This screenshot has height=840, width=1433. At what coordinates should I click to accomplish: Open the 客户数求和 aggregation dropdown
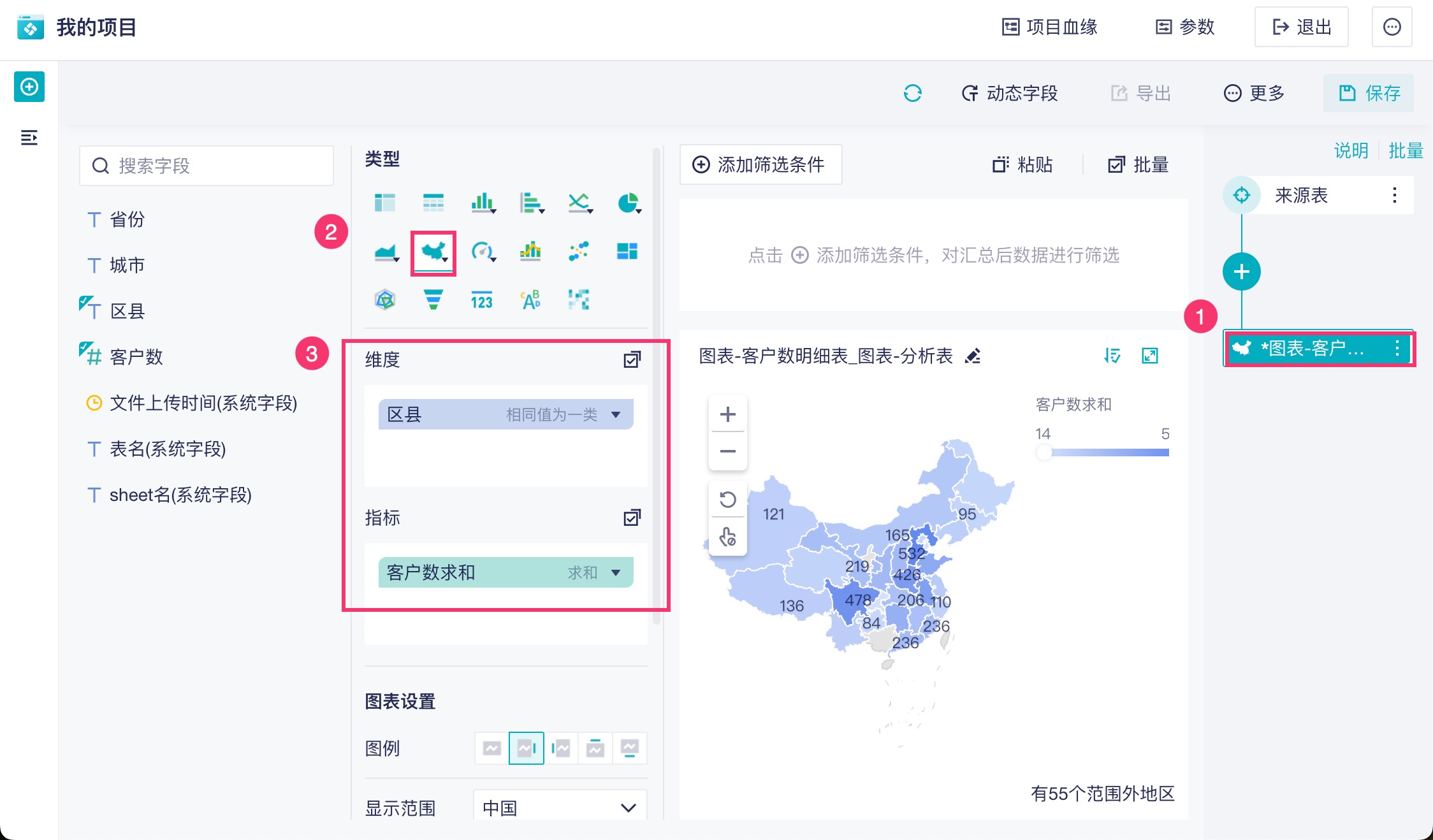point(616,572)
